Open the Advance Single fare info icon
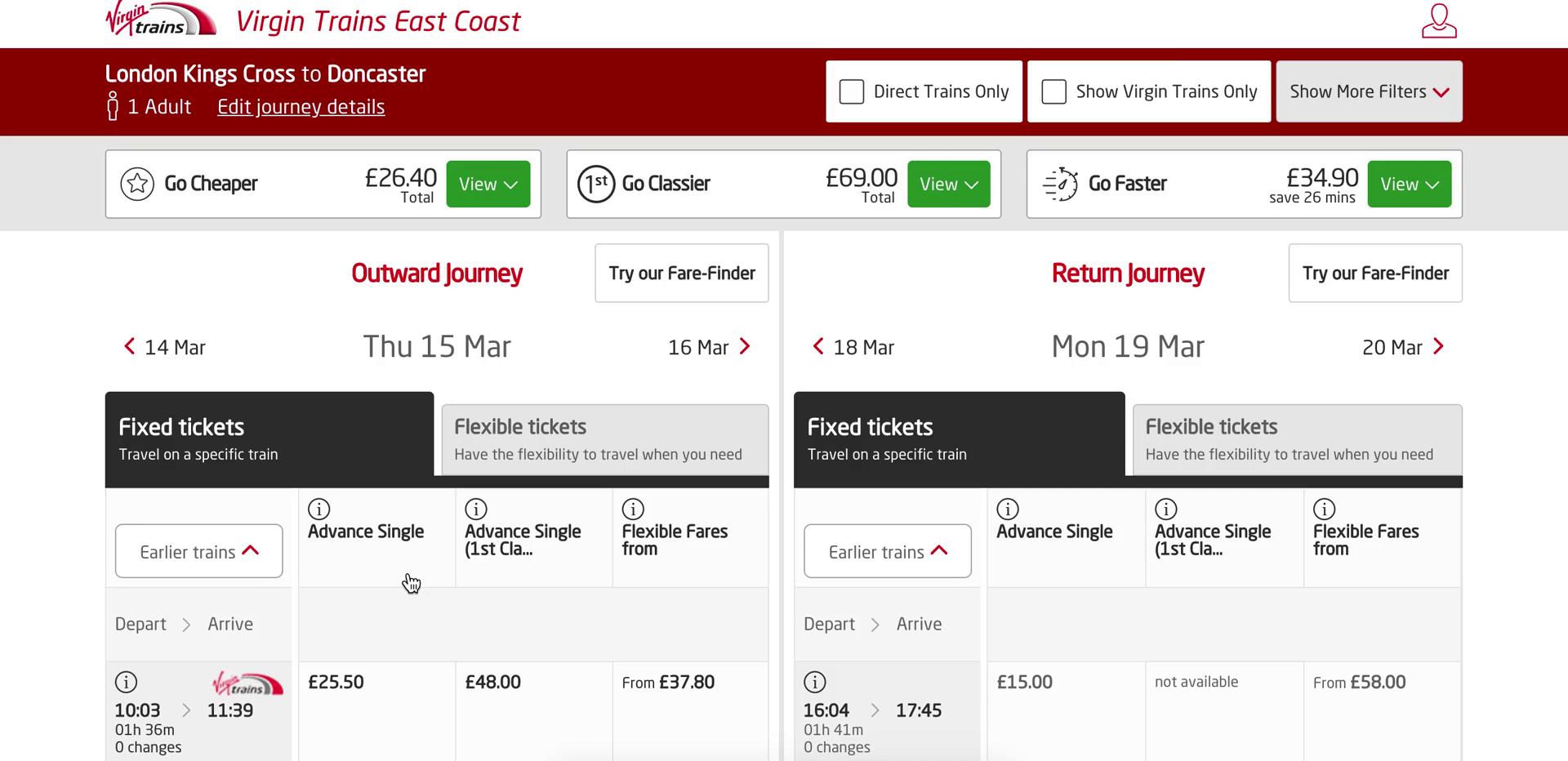Image resolution: width=1568 pixels, height=761 pixels. tap(319, 508)
